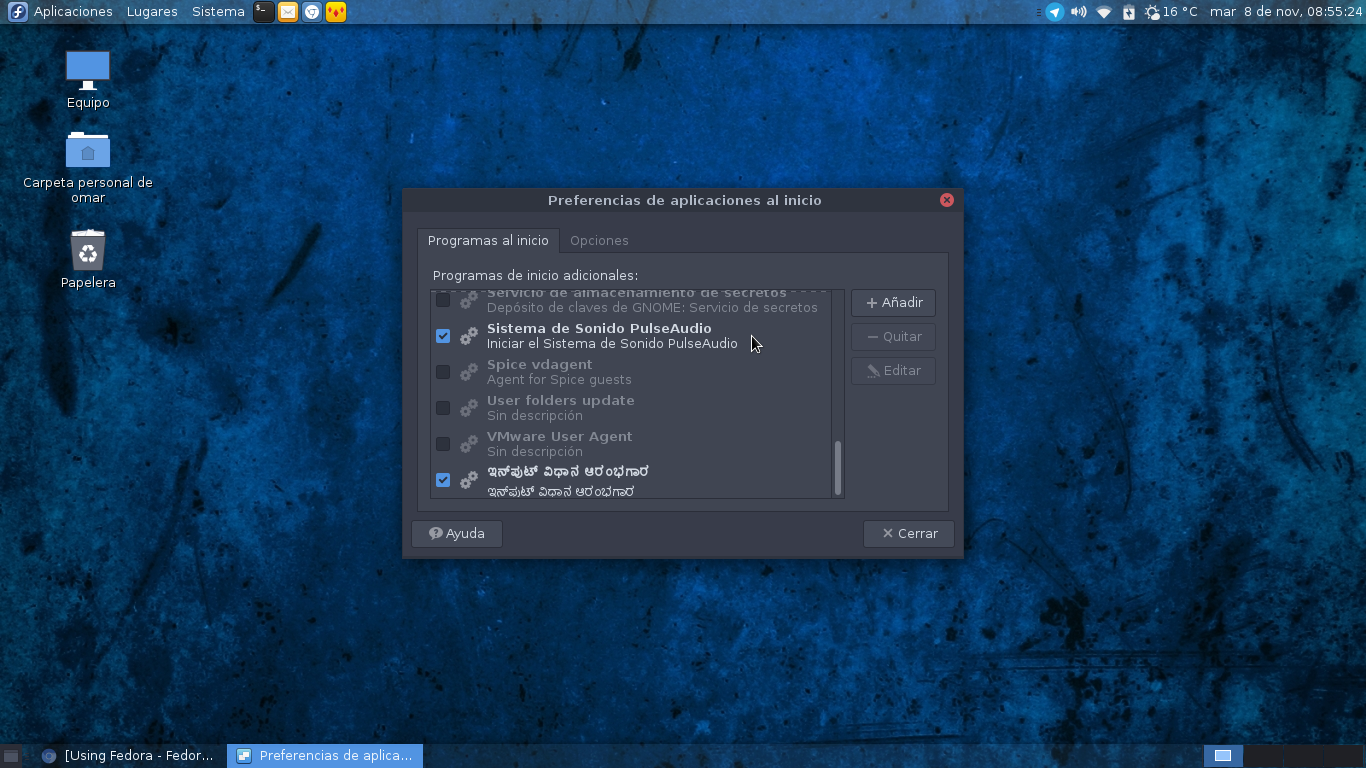Enable the VMware User Agent checkbox
1366x768 pixels.
tap(443, 444)
